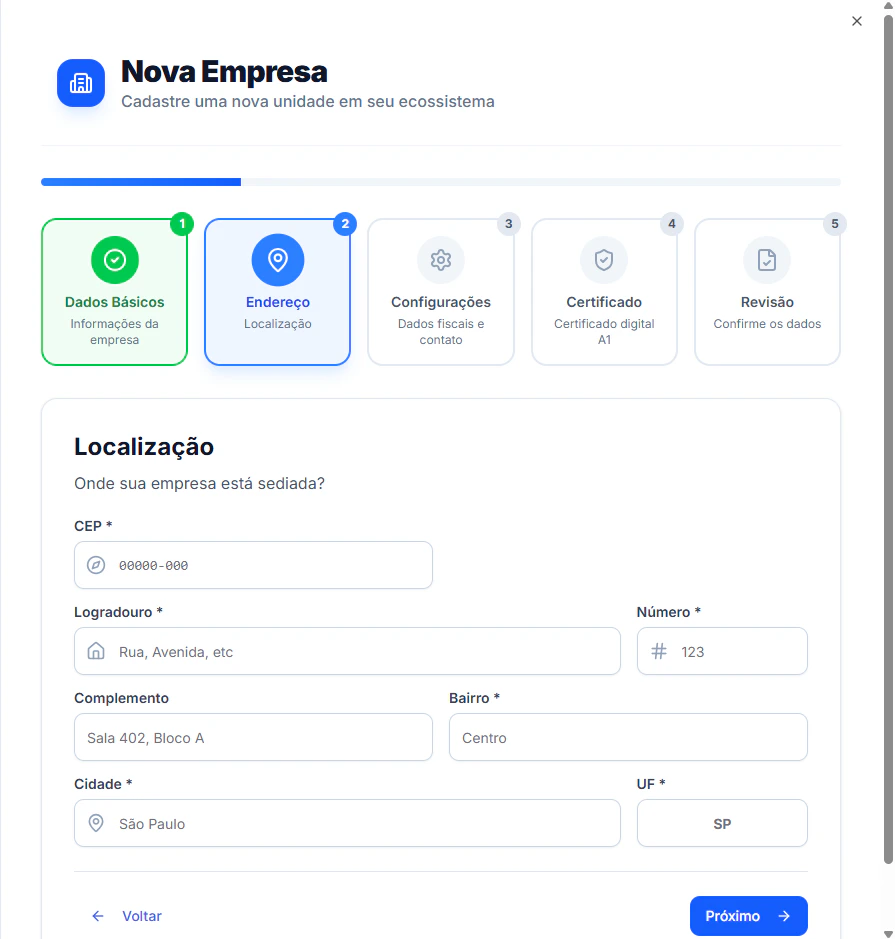Image resolution: width=895 pixels, height=939 pixels.
Task: Click step number 3 badge
Action: pos(508,224)
